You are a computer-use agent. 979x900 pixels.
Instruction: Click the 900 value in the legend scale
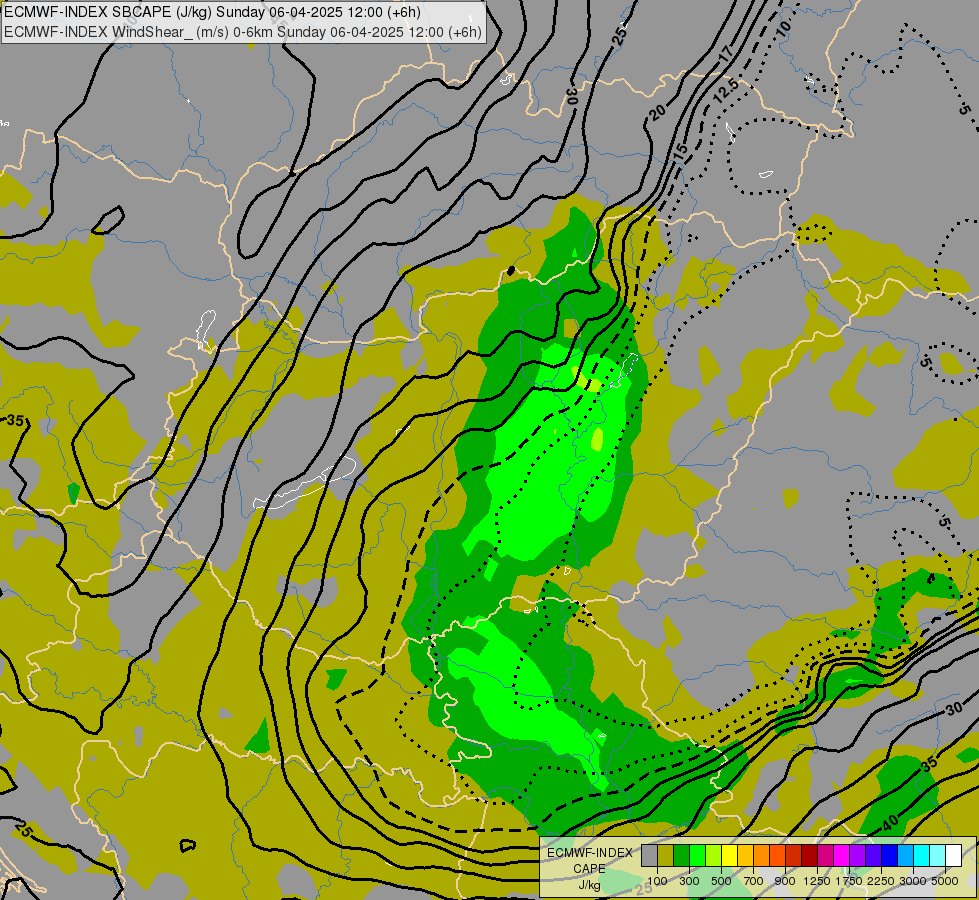(x=785, y=881)
